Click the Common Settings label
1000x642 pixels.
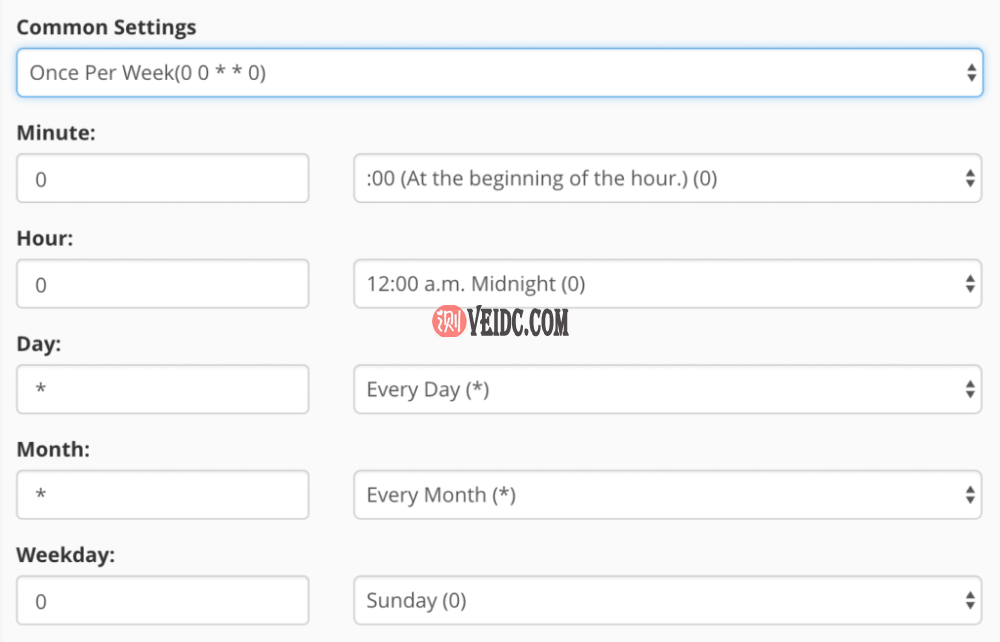(x=106, y=27)
